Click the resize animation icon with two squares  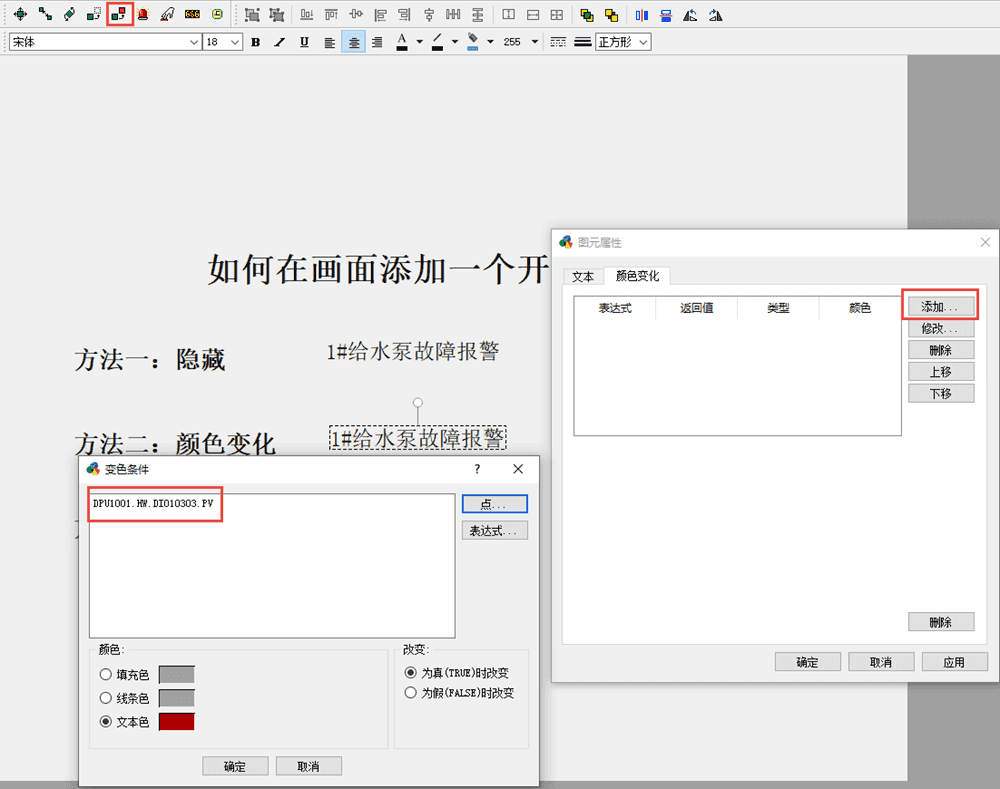[x=45, y=14]
